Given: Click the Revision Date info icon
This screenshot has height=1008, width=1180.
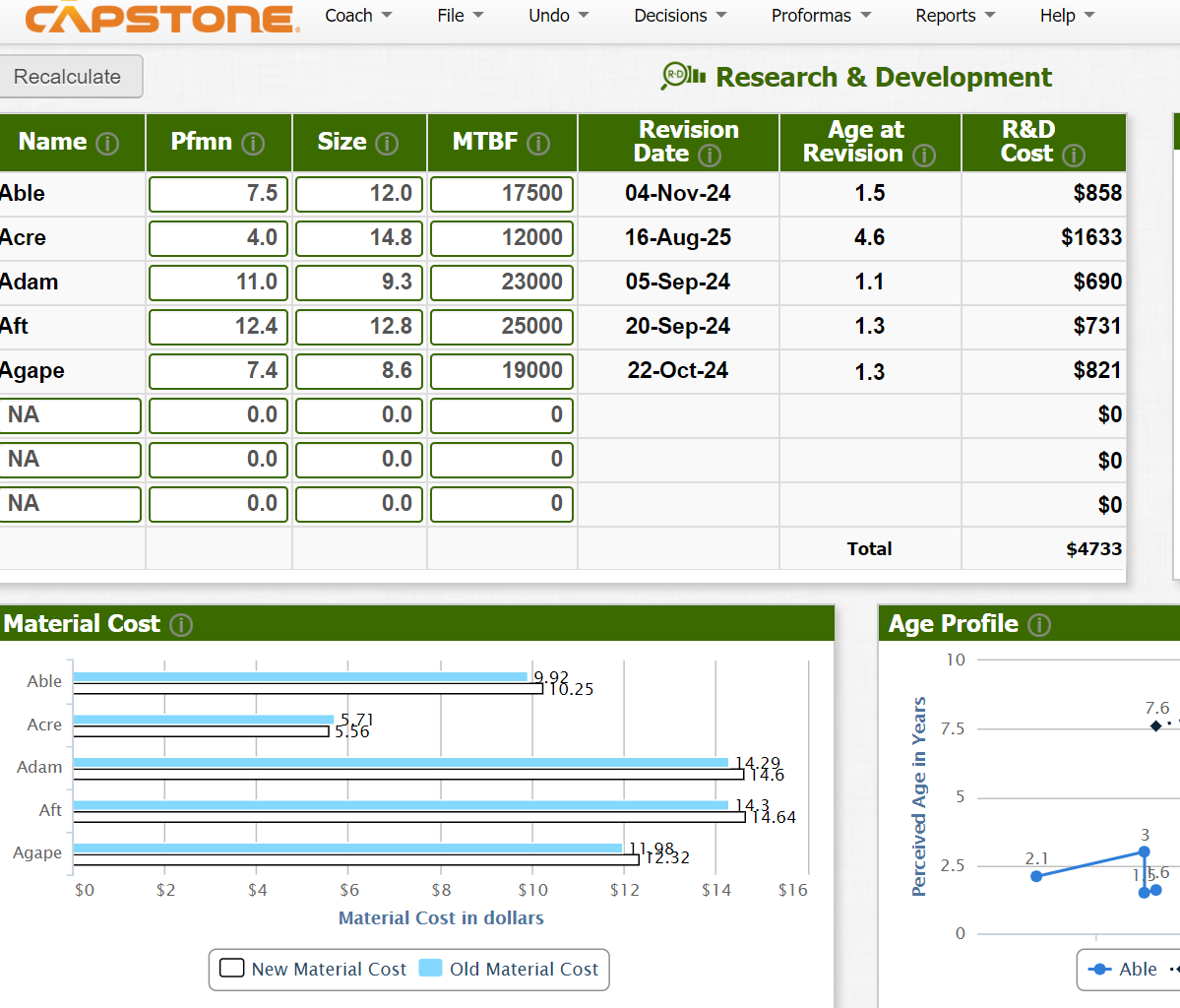Looking at the screenshot, I should pyautogui.click(x=709, y=156).
